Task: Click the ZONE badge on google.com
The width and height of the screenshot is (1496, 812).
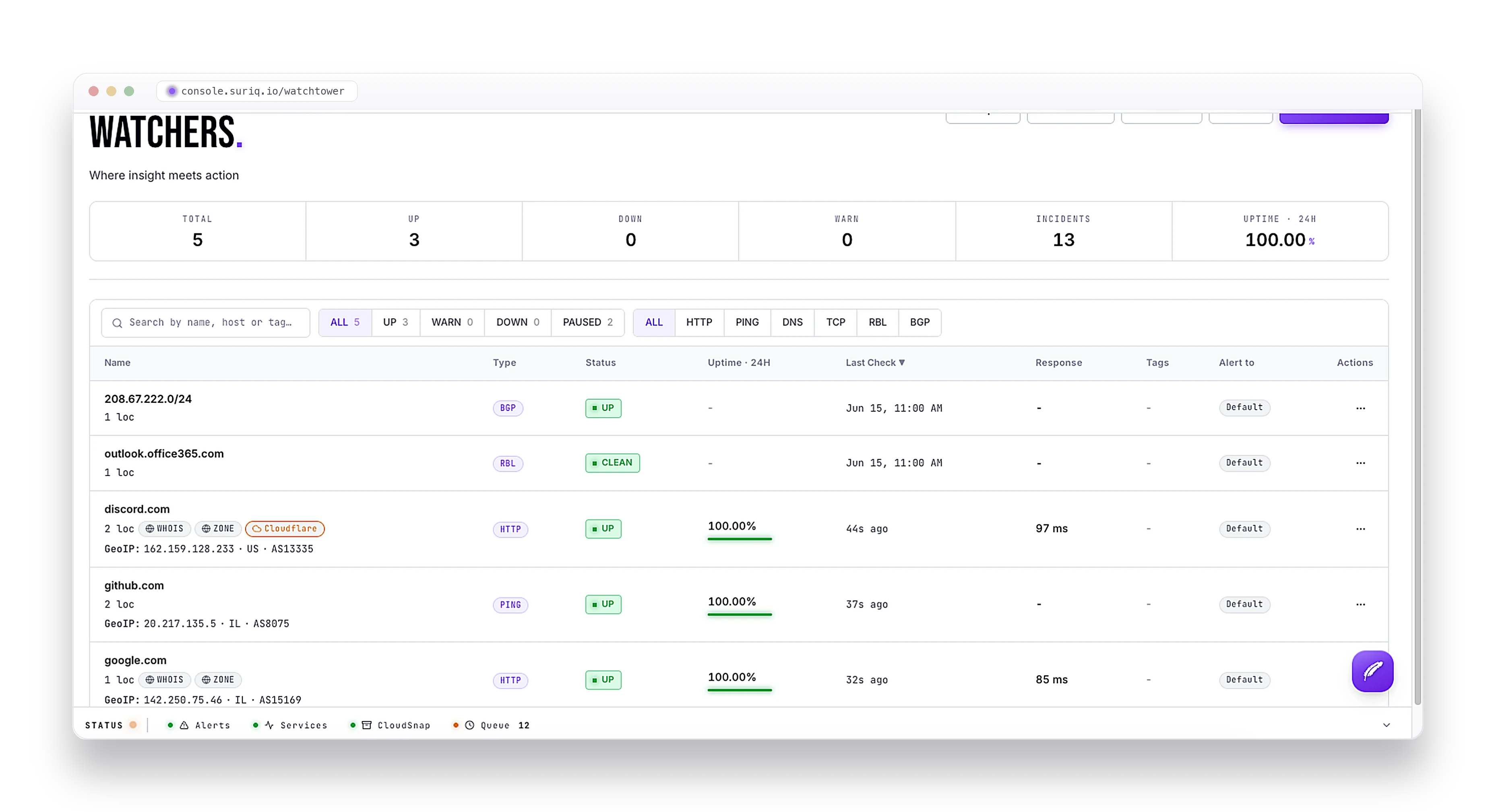Action: 218,679
